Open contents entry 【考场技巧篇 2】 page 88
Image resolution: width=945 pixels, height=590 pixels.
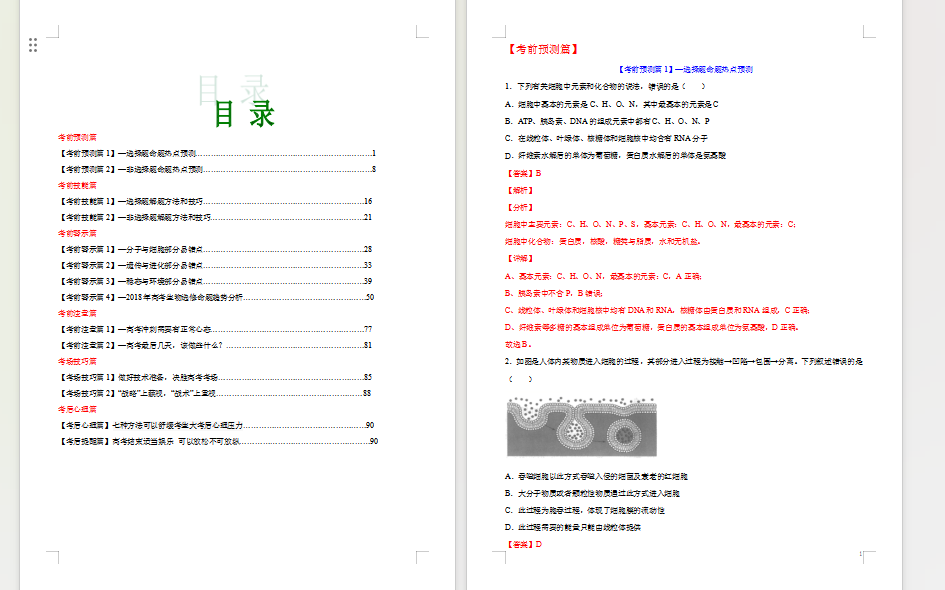point(215,393)
